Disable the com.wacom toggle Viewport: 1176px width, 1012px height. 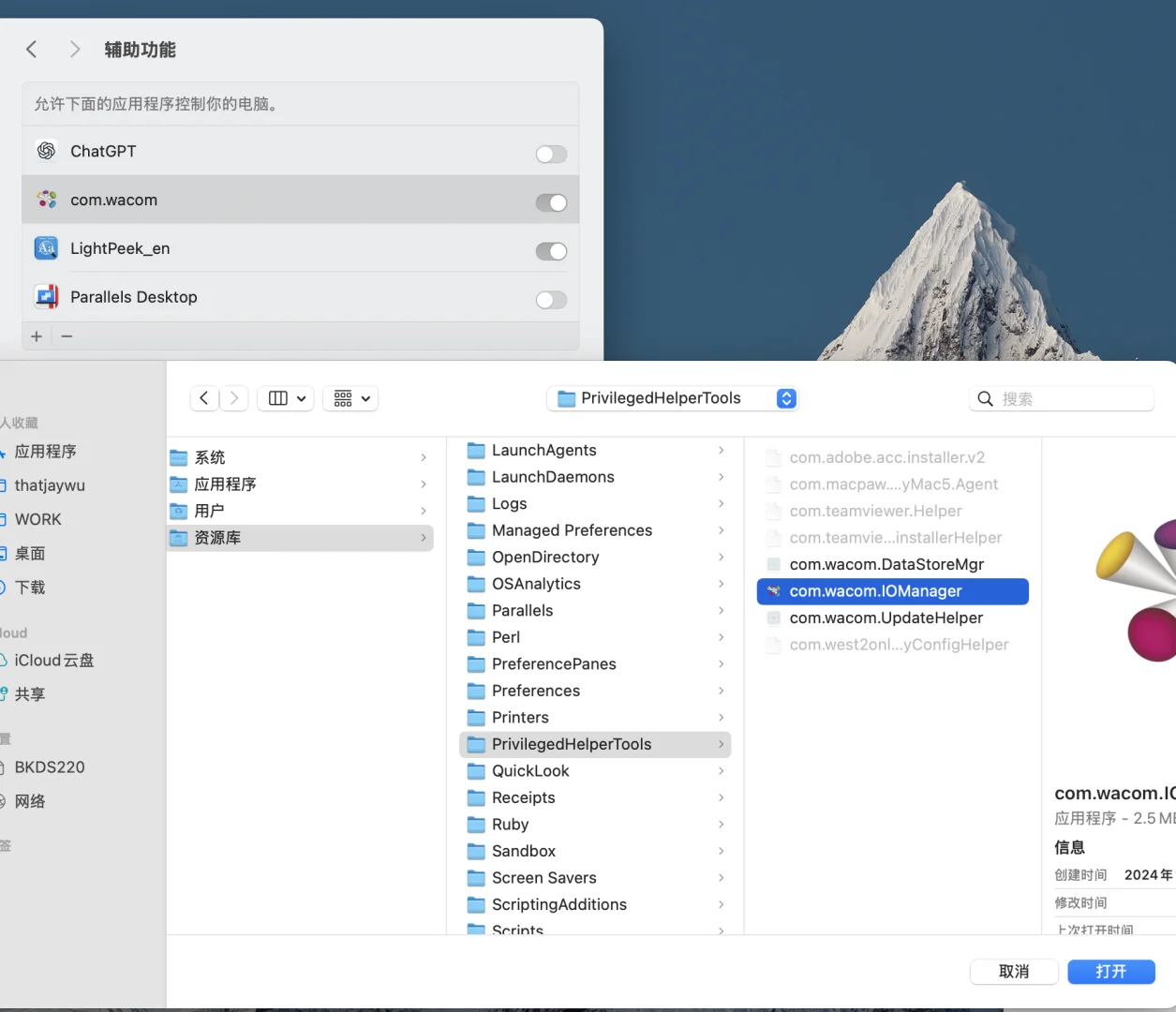point(553,202)
